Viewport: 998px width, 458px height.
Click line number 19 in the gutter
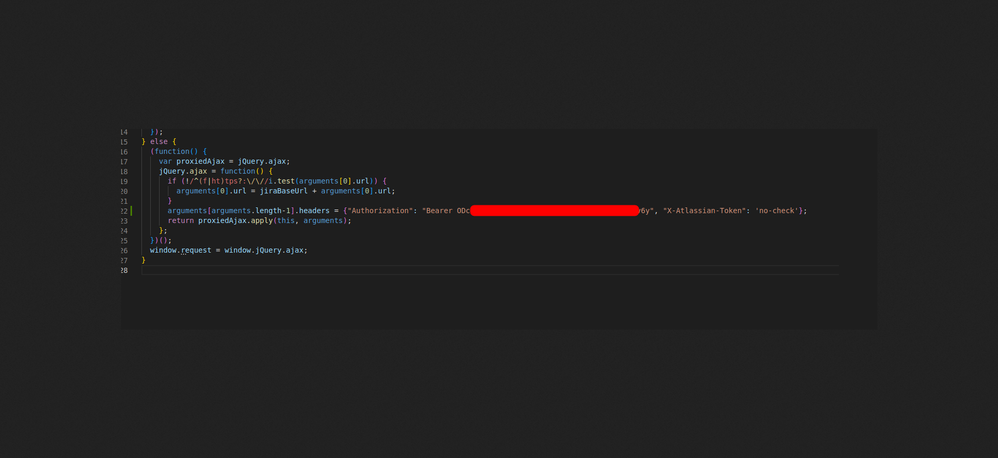[x=124, y=181]
